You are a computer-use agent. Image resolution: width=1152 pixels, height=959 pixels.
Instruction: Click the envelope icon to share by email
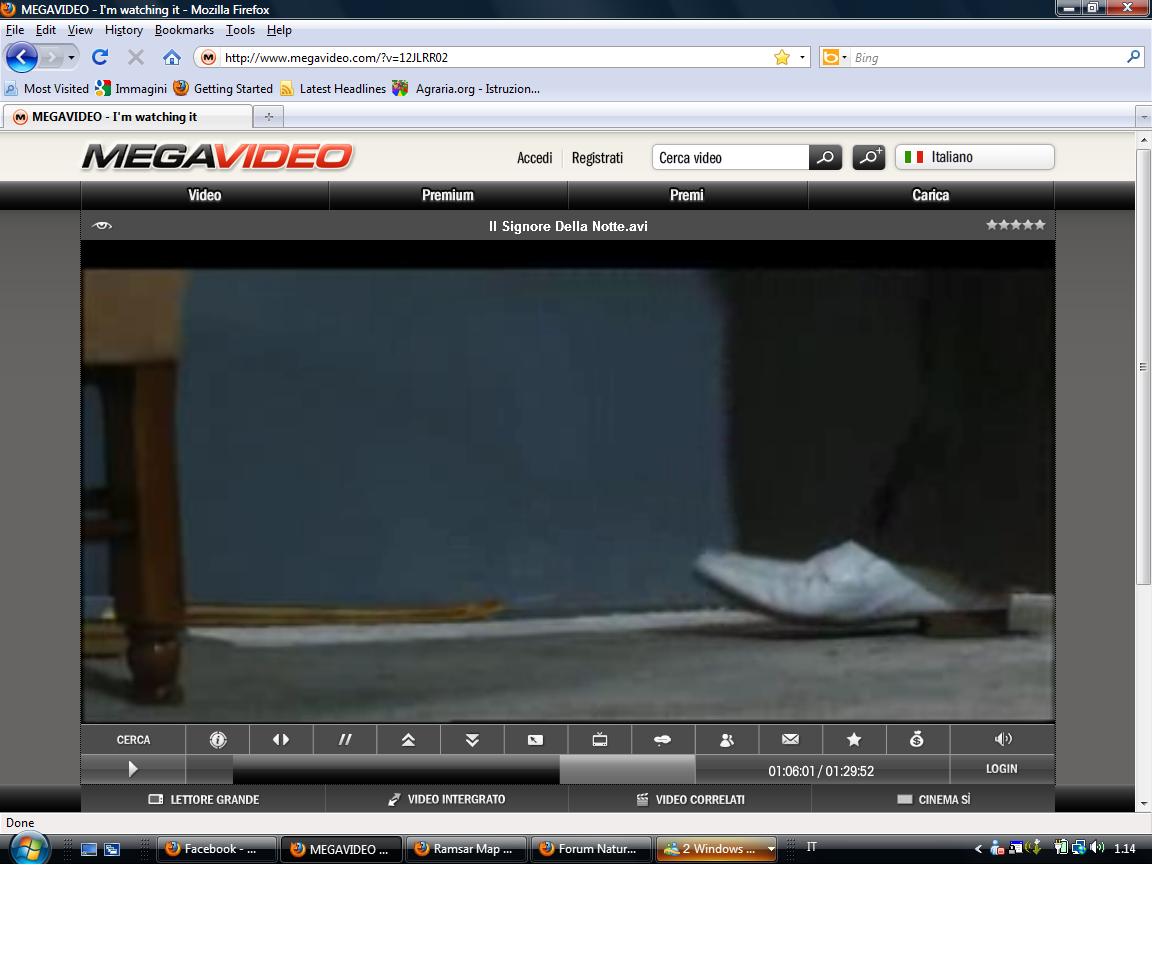(790, 740)
